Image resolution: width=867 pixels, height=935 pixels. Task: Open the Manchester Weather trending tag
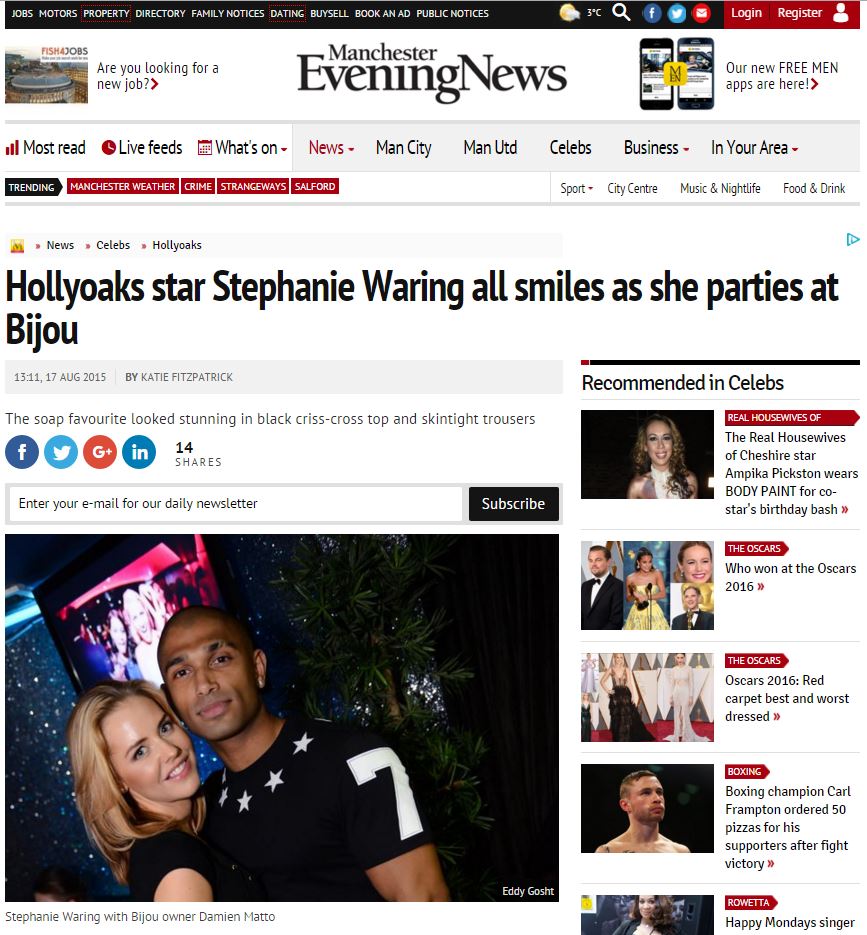click(x=122, y=187)
